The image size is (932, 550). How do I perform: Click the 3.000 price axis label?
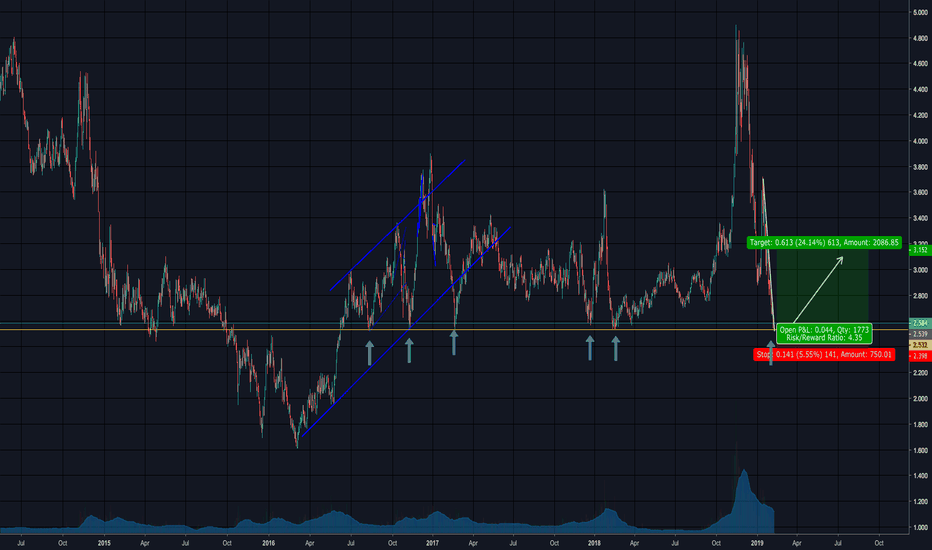pyautogui.click(x=920, y=270)
